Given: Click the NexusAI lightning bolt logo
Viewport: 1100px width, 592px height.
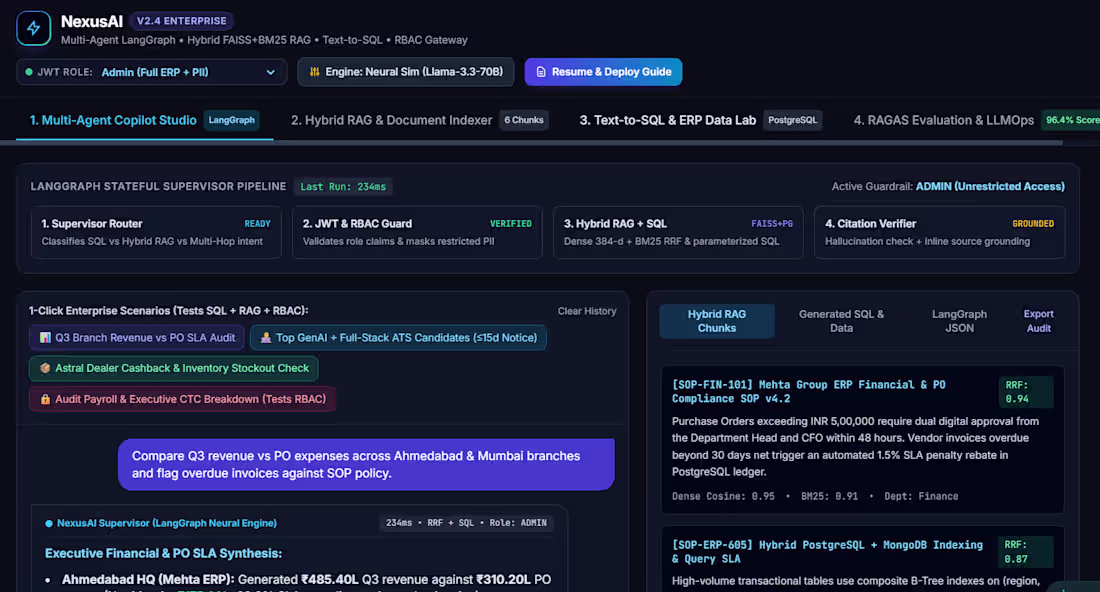Looking at the screenshot, I should [x=34, y=28].
